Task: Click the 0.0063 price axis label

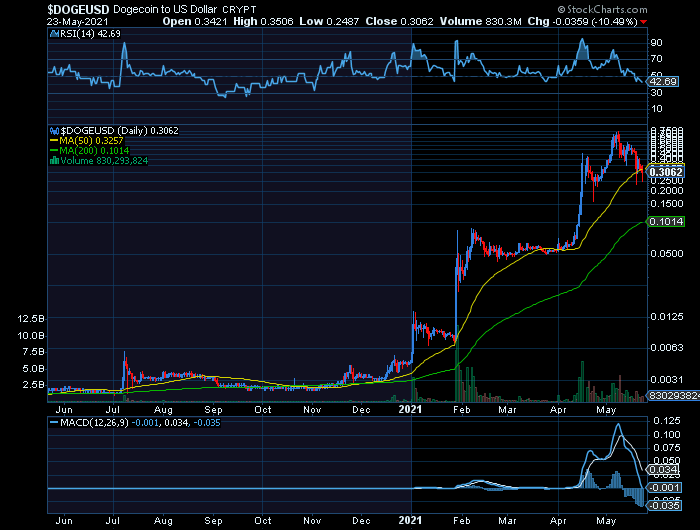Action: [667, 348]
